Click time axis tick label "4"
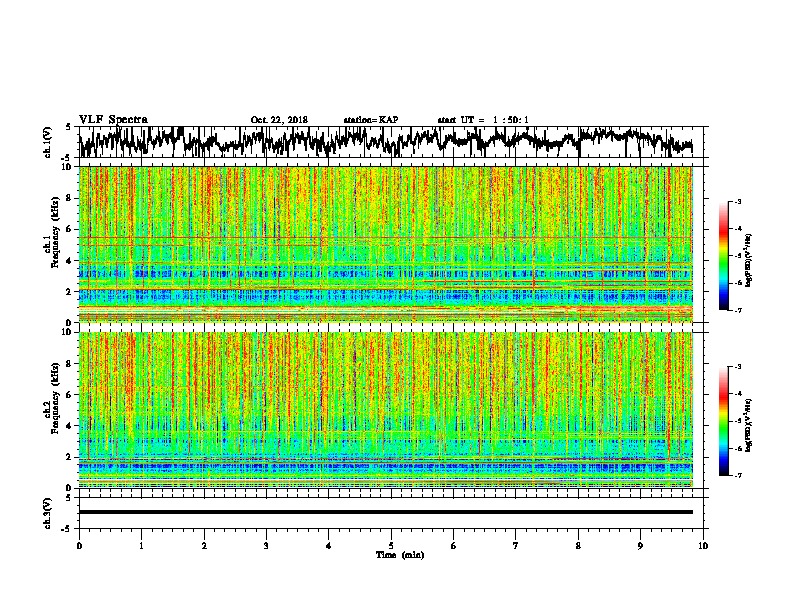Image resolution: width=792 pixels, height=612 pixels. coord(328,546)
